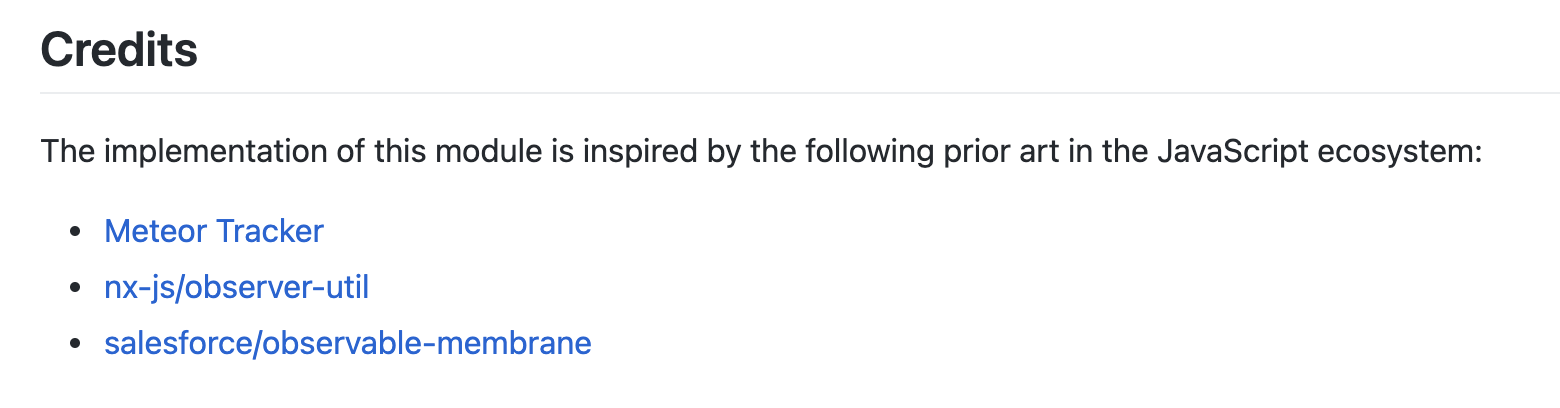Image resolution: width=1560 pixels, height=408 pixels.
Task: Click the horizontal divider below Credits
Action: pos(800,93)
